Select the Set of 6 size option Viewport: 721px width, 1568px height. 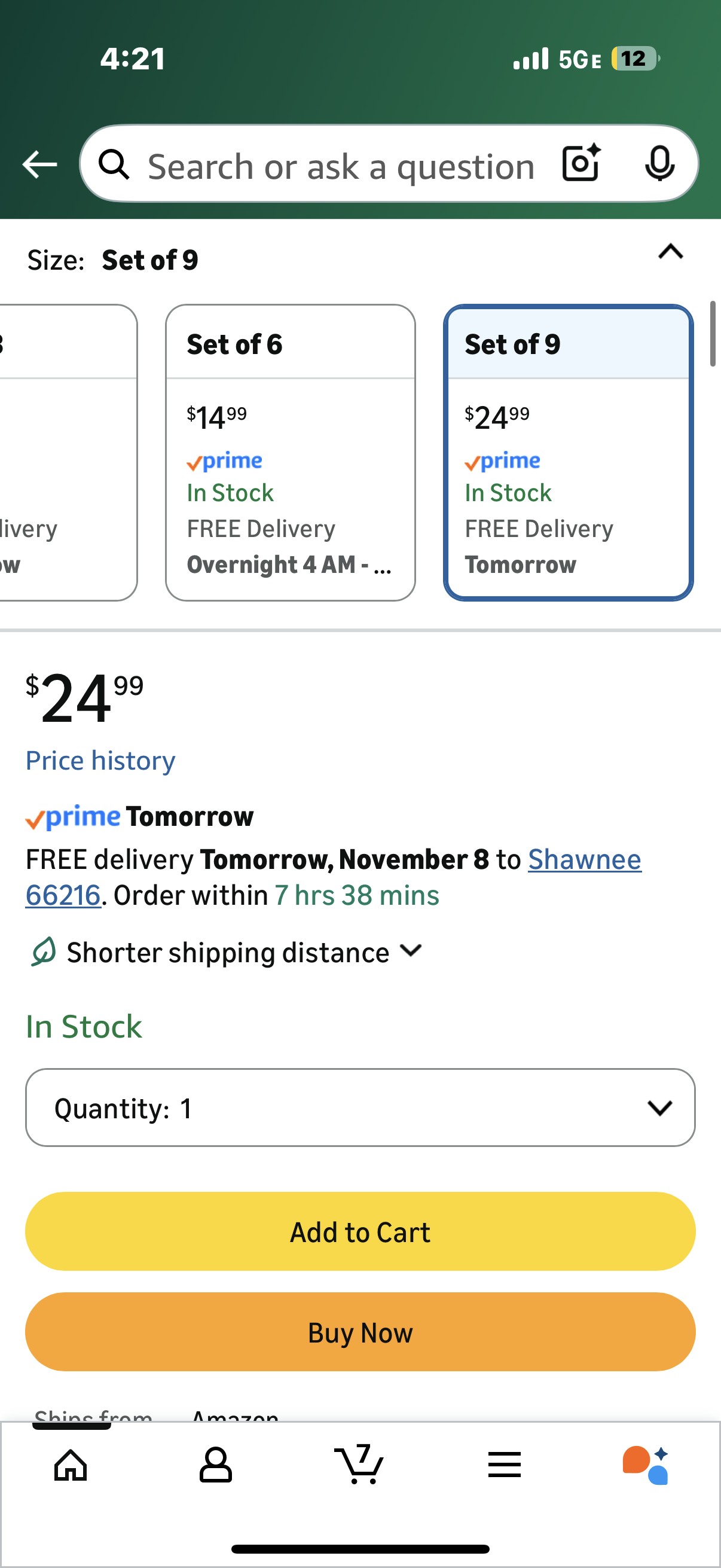[x=290, y=452]
